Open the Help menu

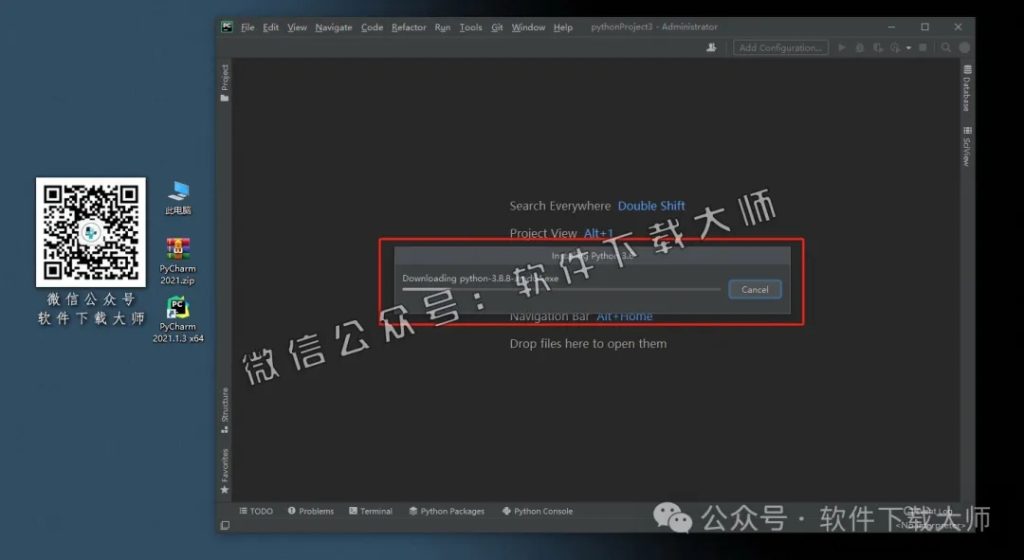click(563, 27)
